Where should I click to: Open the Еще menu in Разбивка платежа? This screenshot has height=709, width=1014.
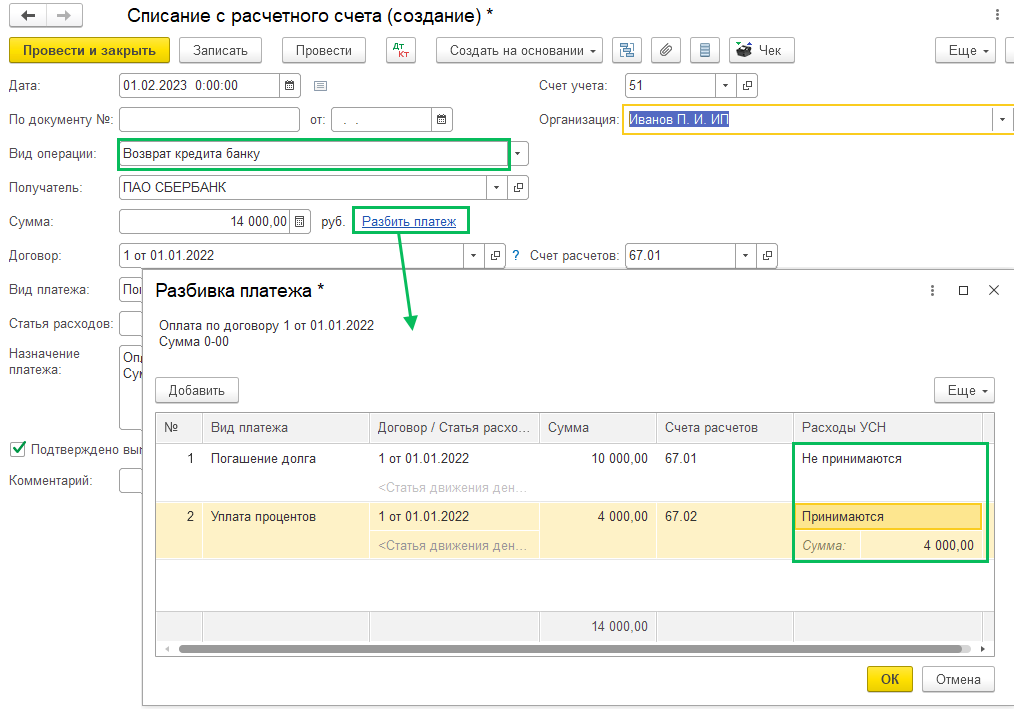tap(964, 390)
